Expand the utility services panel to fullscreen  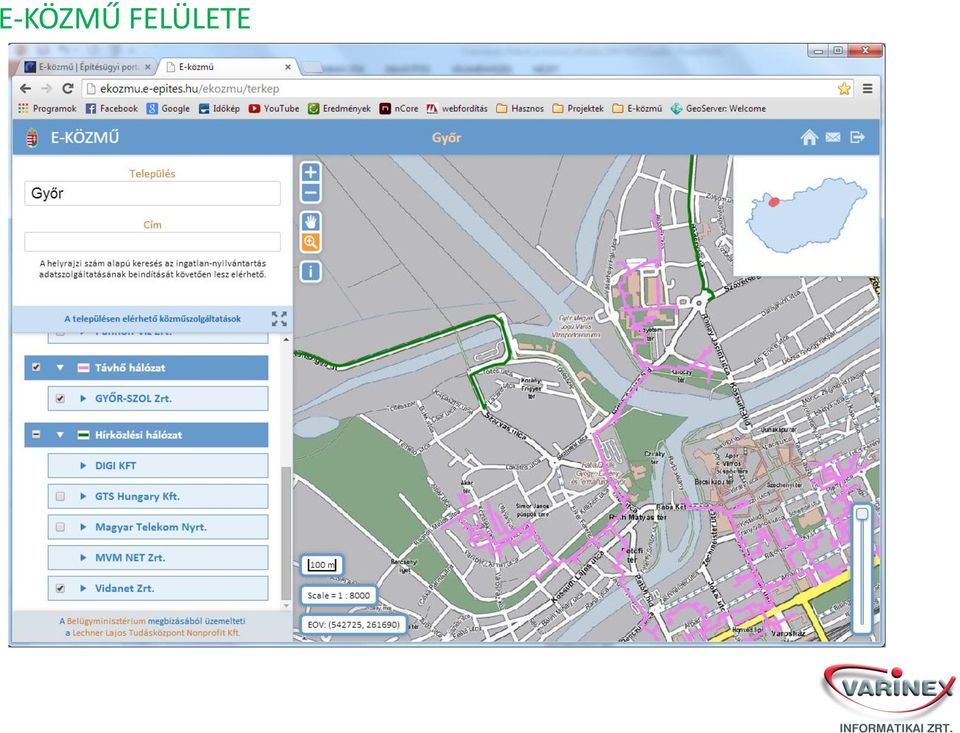(279, 318)
